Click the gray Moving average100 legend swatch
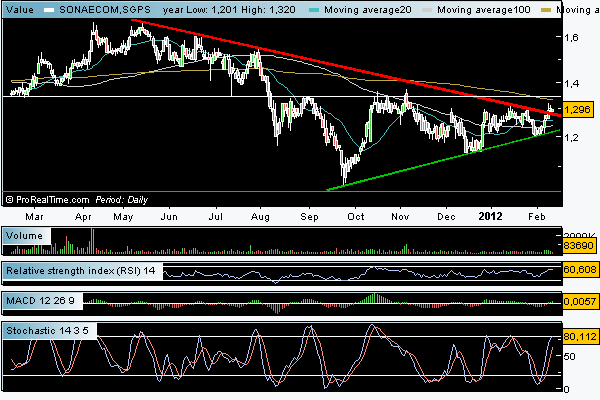Viewport: 600px width, 400px height. pyautogui.click(x=427, y=10)
